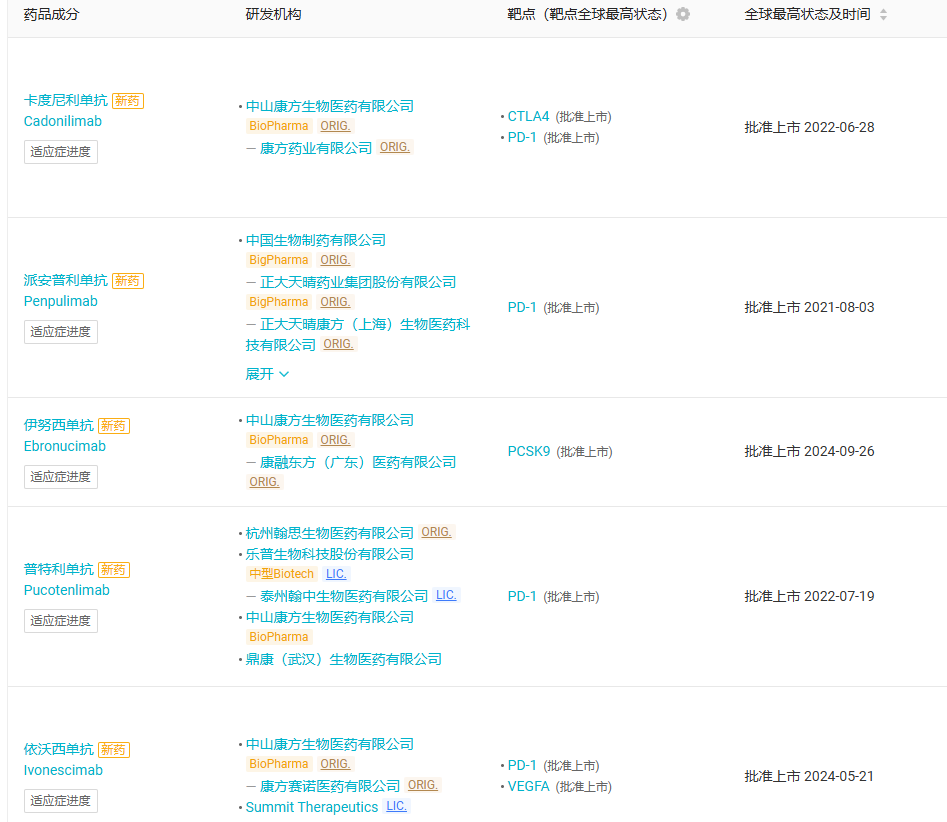The width and height of the screenshot is (947, 822).
Task: Open PD-1 target in Pucotenlimab row
Action: (522, 596)
